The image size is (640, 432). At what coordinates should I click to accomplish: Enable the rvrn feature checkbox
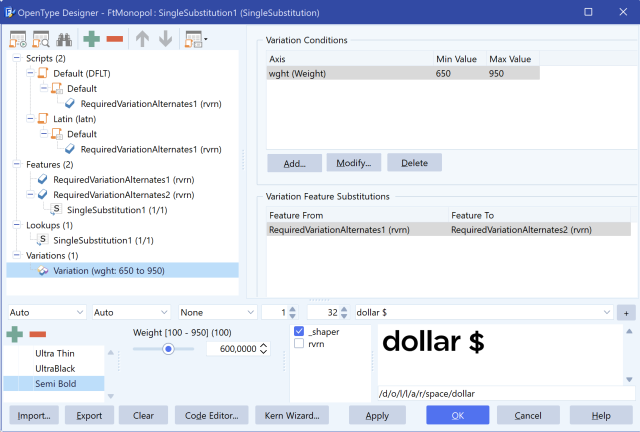(299, 344)
